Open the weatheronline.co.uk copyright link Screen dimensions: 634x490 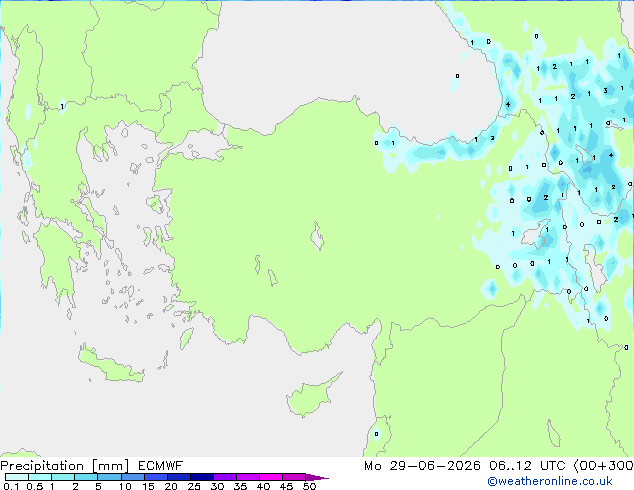(550, 481)
